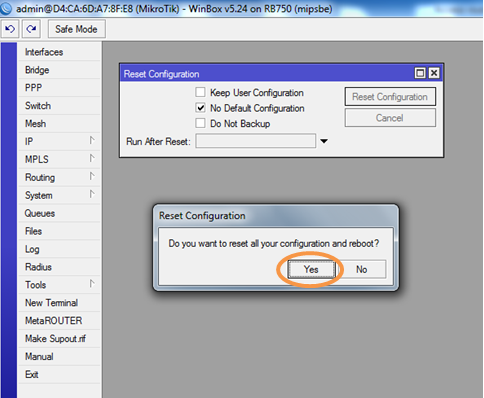Expand the Tools submenu arrow
The image size is (484, 398).
tap(92, 284)
